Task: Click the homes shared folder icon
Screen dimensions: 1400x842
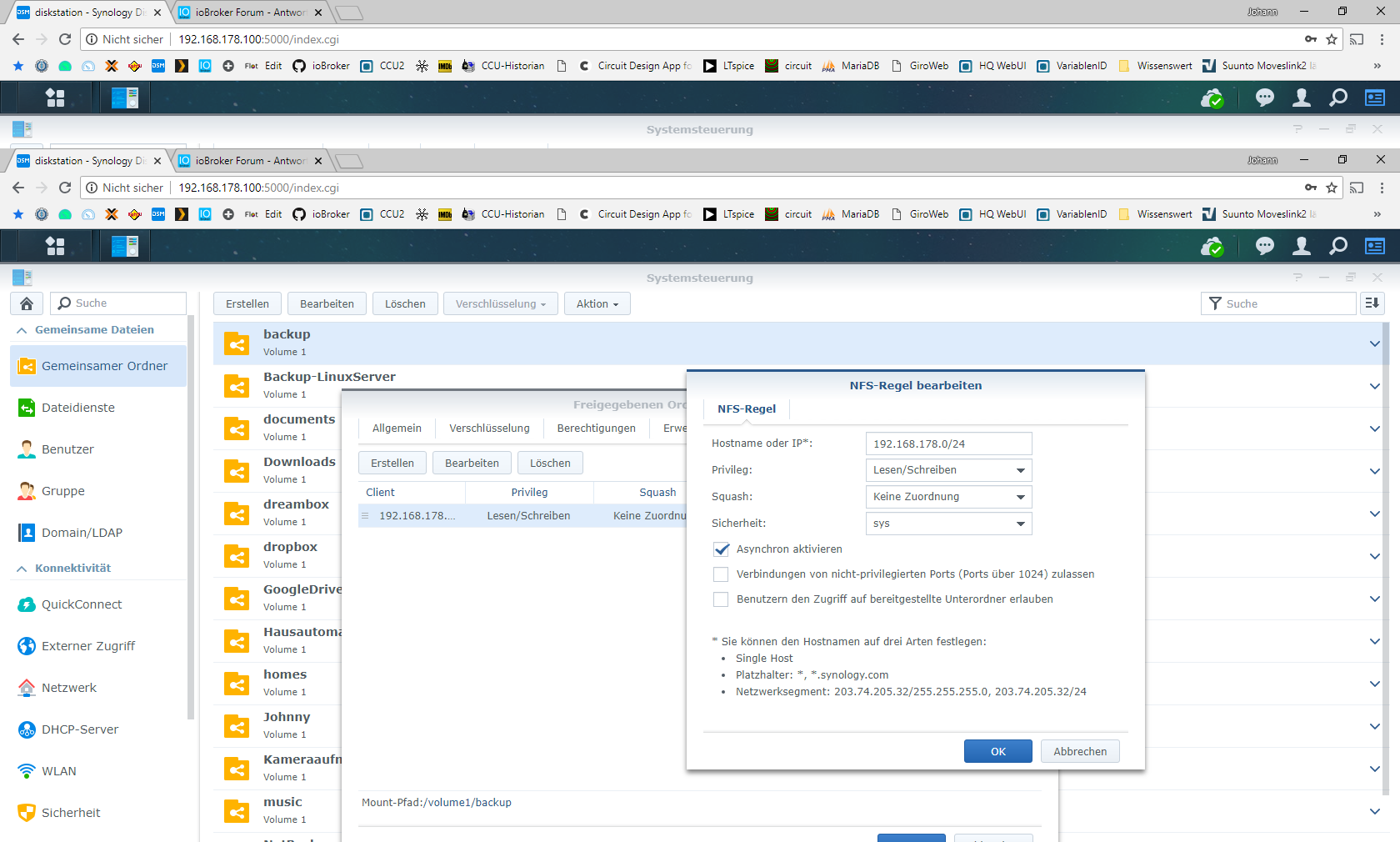Action: [x=237, y=684]
